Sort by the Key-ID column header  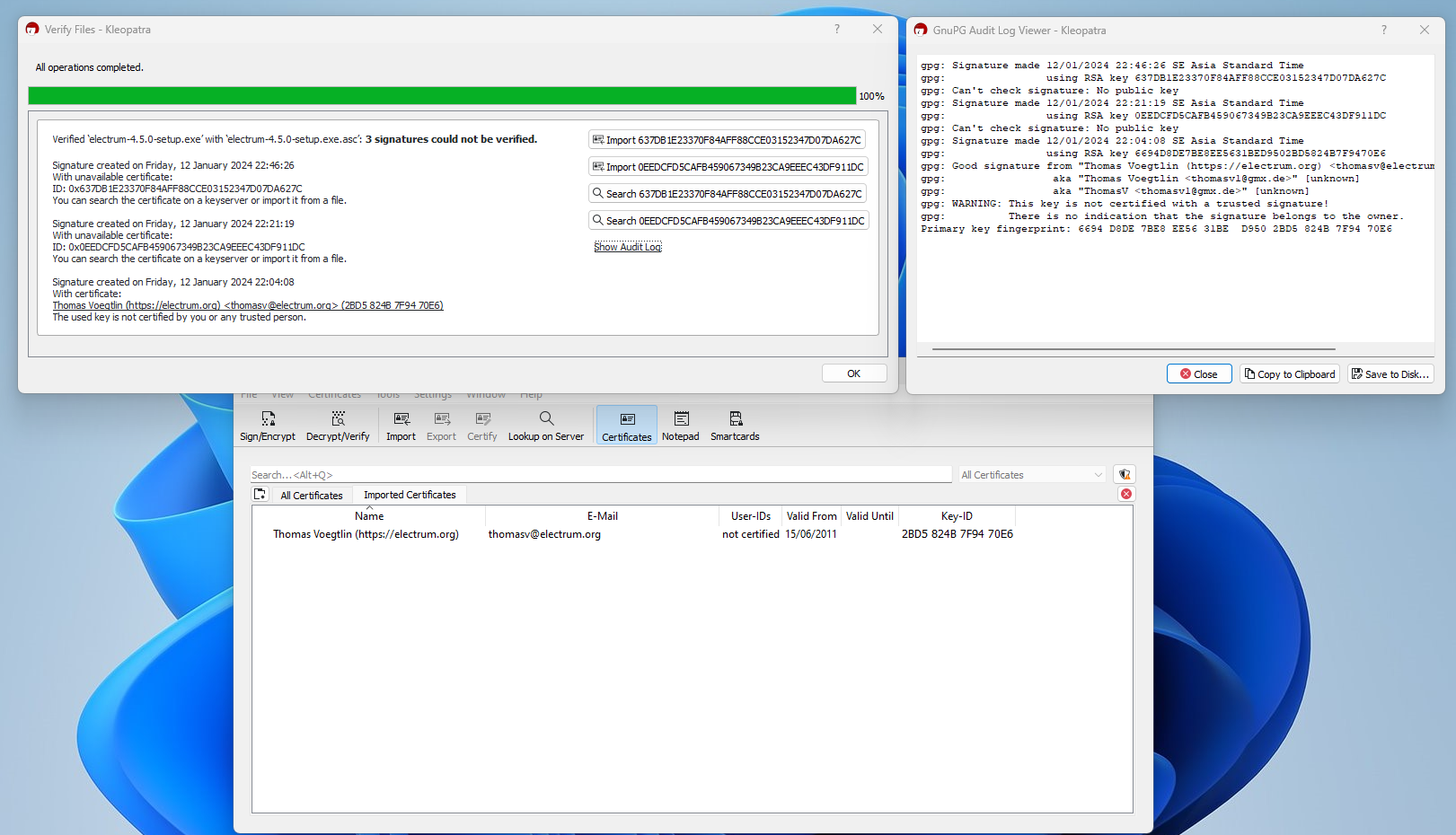click(x=957, y=516)
